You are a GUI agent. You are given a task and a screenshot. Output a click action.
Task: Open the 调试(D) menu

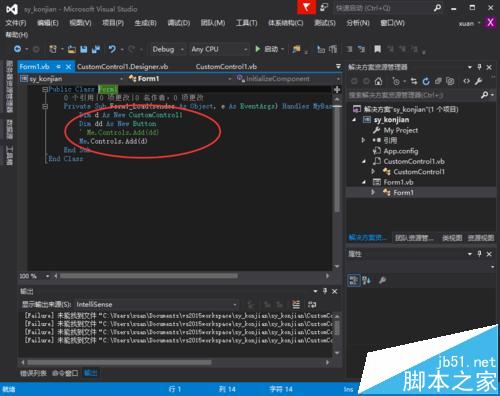coord(179,23)
